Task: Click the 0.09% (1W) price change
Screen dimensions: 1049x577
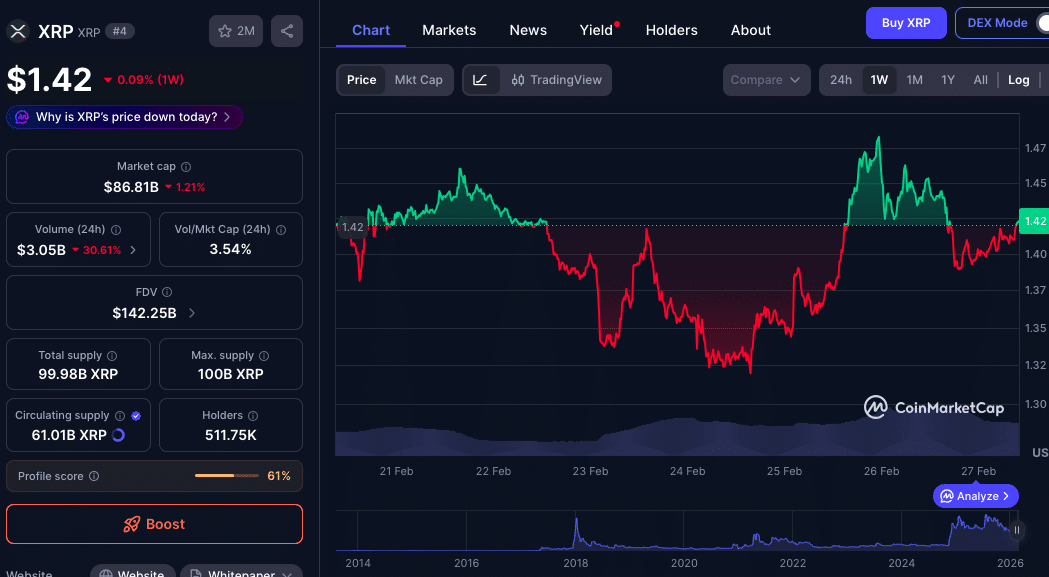Action: pyautogui.click(x=144, y=80)
